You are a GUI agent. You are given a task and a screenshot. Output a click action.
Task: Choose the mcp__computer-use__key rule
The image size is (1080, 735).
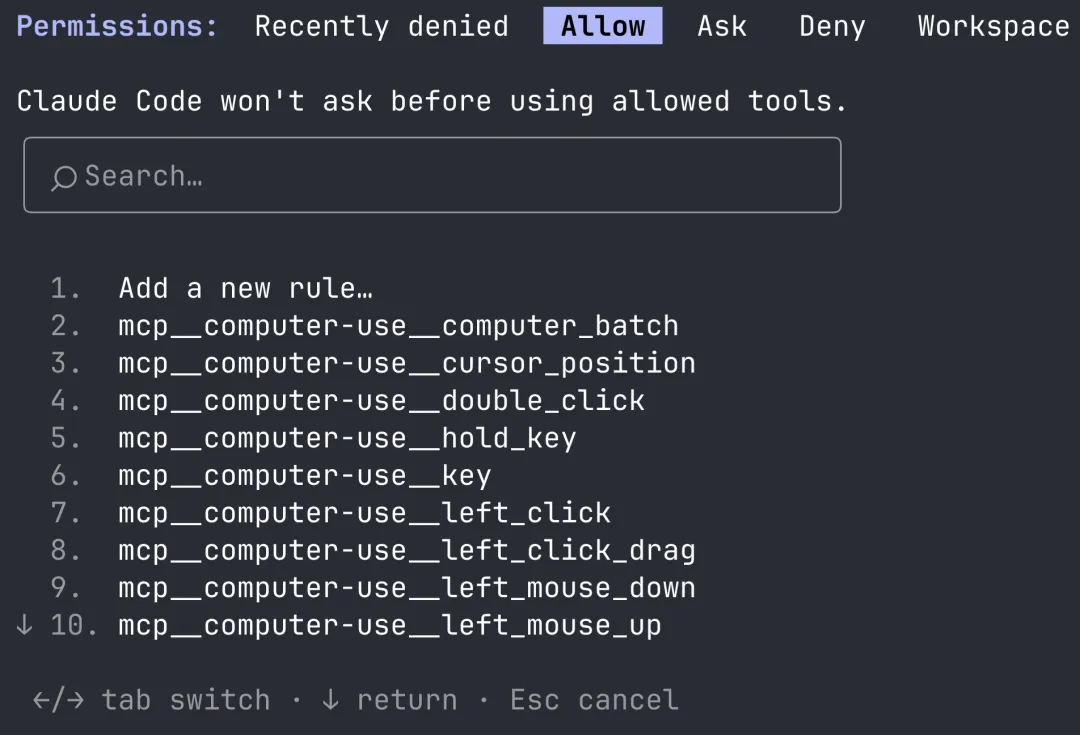coord(304,475)
